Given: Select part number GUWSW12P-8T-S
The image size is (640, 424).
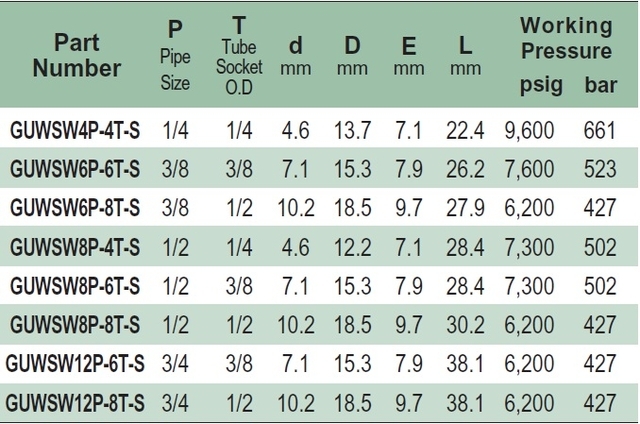Looking at the screenshot, I should click(x=75, y=403).
